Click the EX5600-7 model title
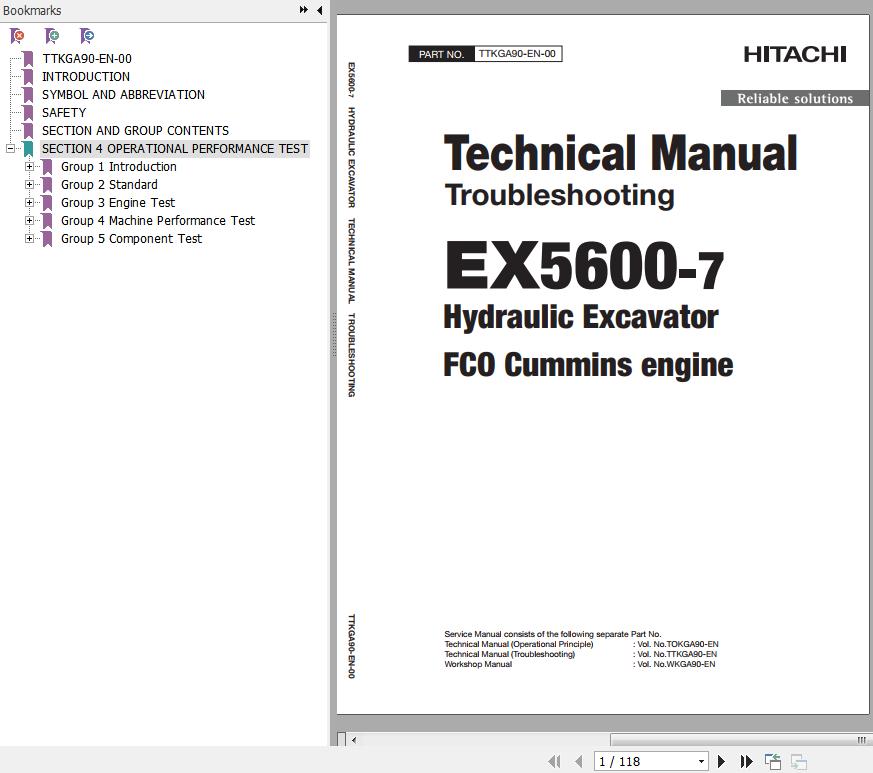The width and height of the screenshot is (873, 773). tap(584, 265)
